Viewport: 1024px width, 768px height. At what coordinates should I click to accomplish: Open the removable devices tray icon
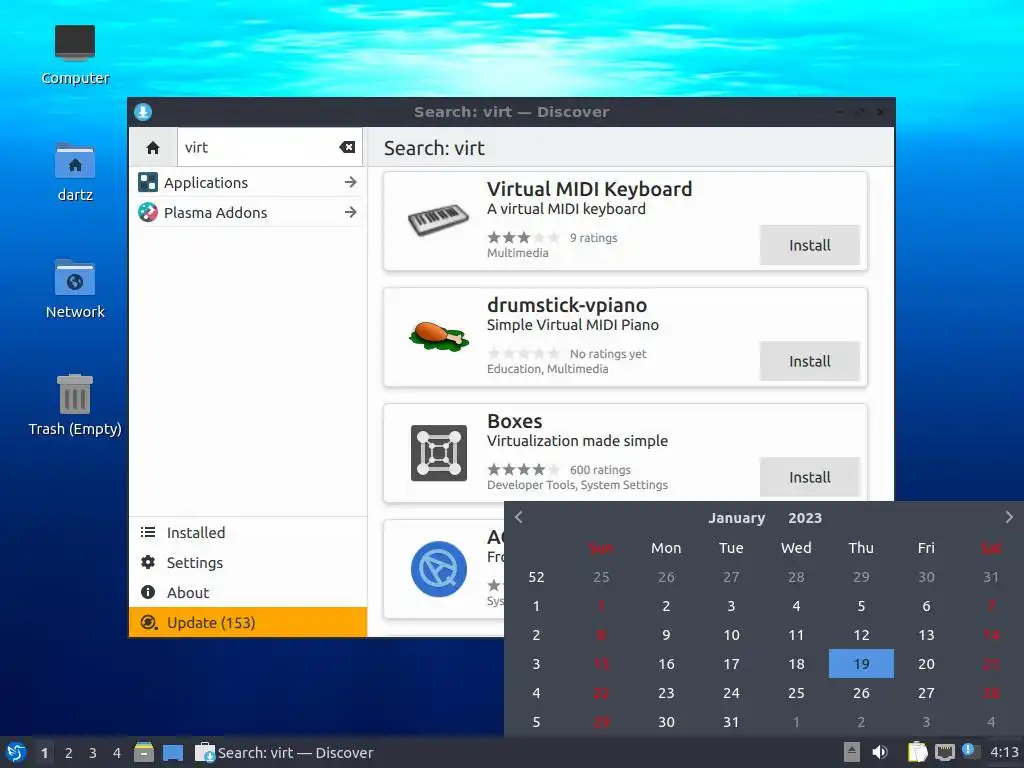click(x=852, y=752)
